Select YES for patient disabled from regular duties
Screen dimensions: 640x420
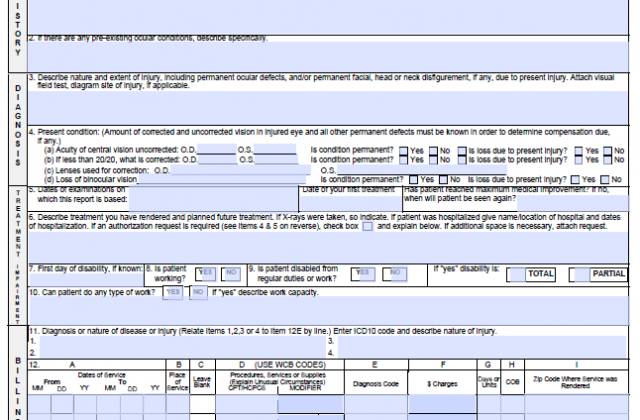tap(363, 273)
